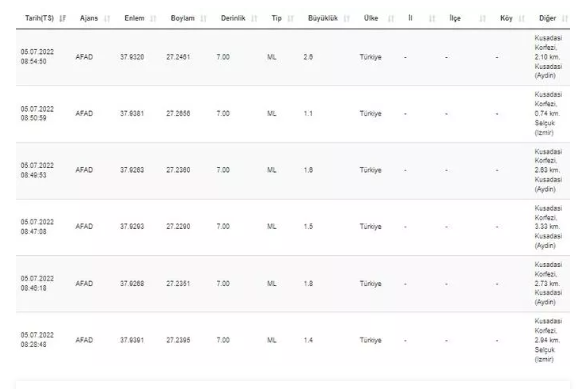Select the row with earthquake at 08:54:50

coord(293,57)
